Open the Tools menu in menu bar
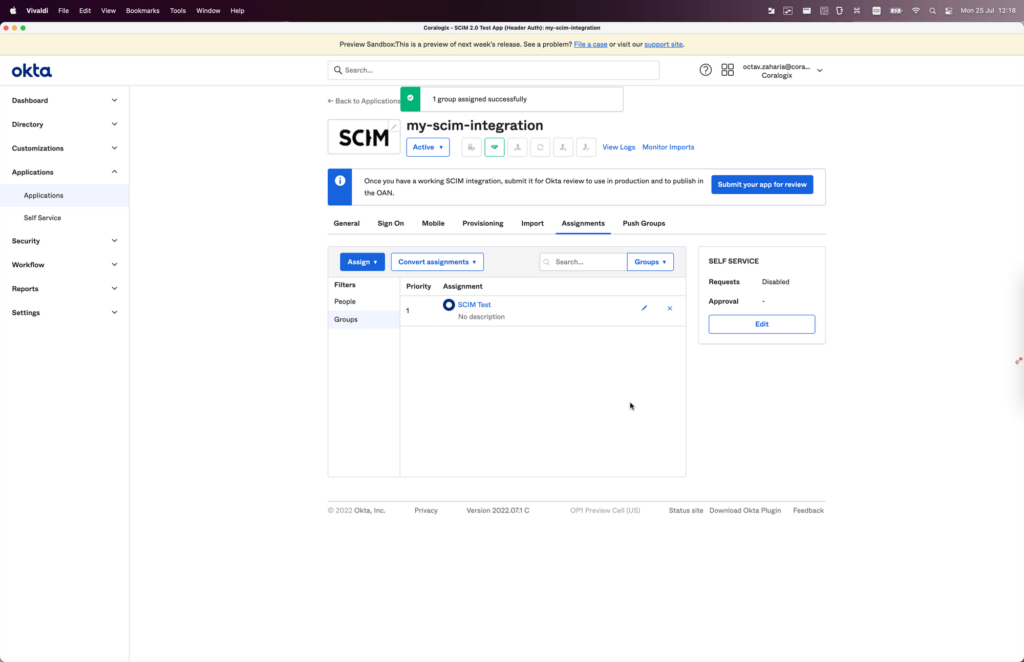Viewport: 1024px width, 662px height. 178,10
